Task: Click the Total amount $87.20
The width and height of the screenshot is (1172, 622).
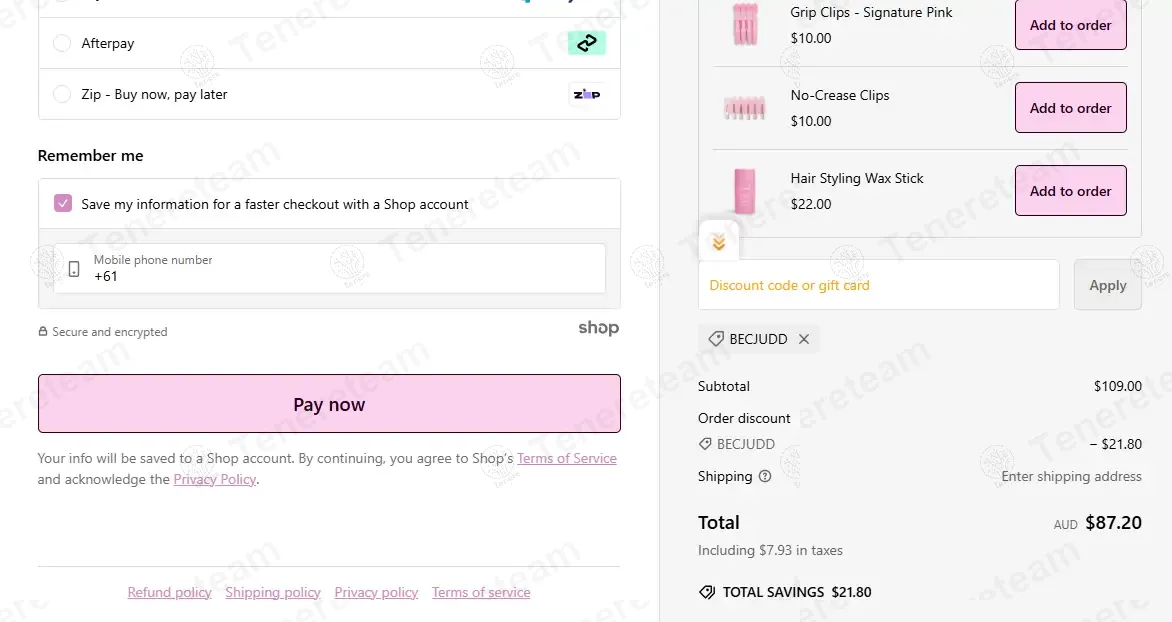Action: (x=1113, y=523)
